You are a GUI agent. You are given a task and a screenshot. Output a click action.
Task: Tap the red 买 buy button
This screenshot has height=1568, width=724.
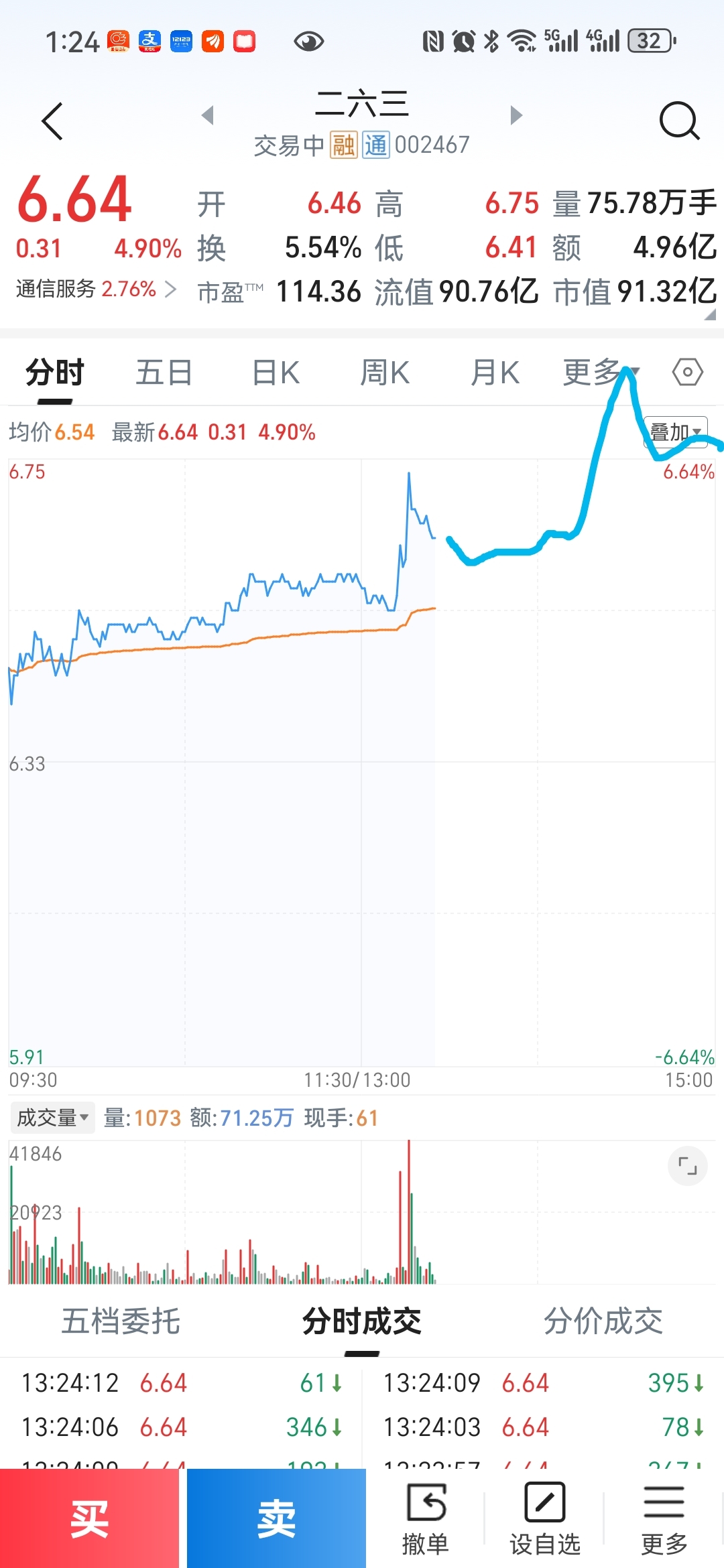[89, 1518]
